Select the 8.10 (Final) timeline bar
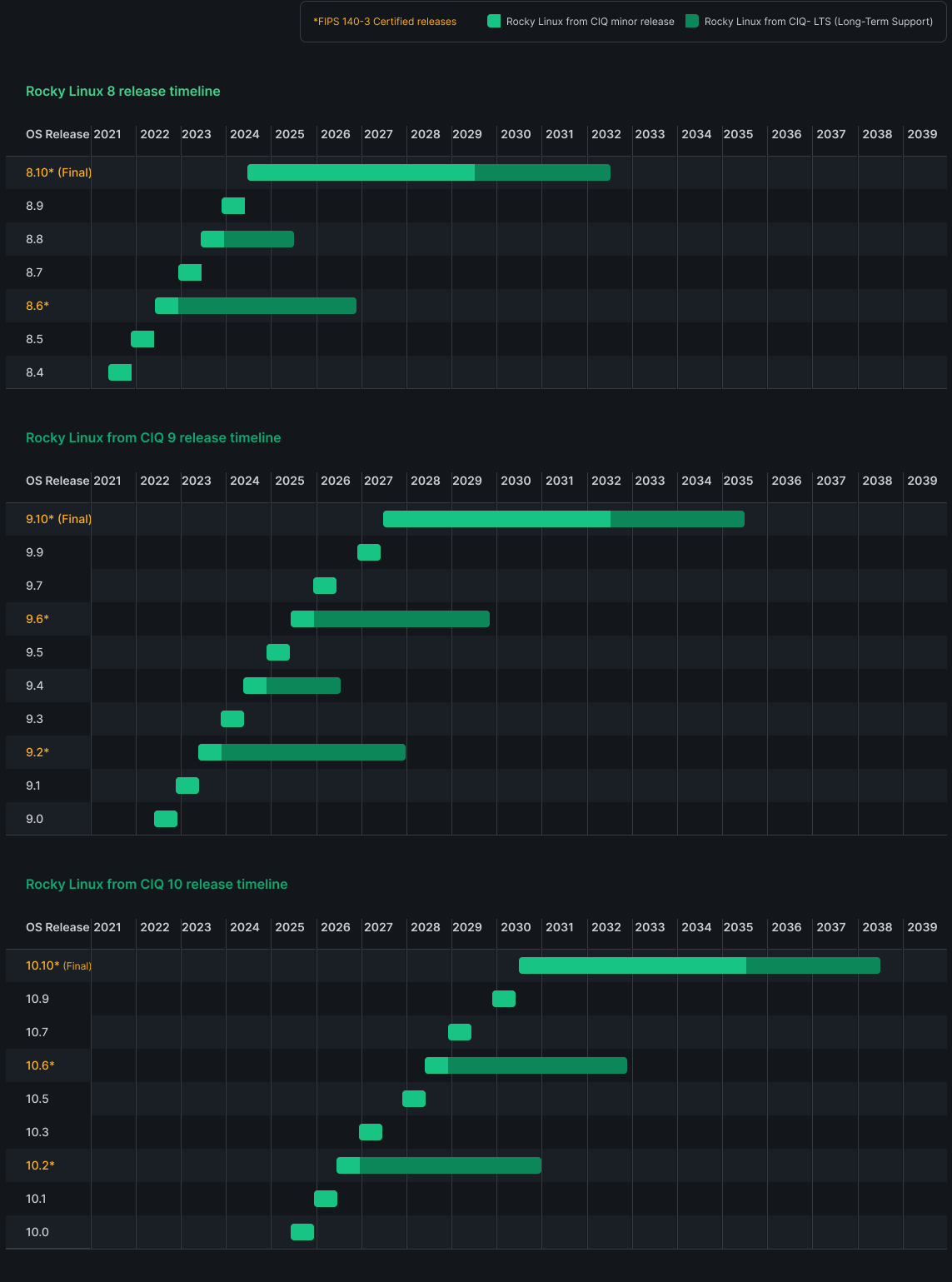 429,172
